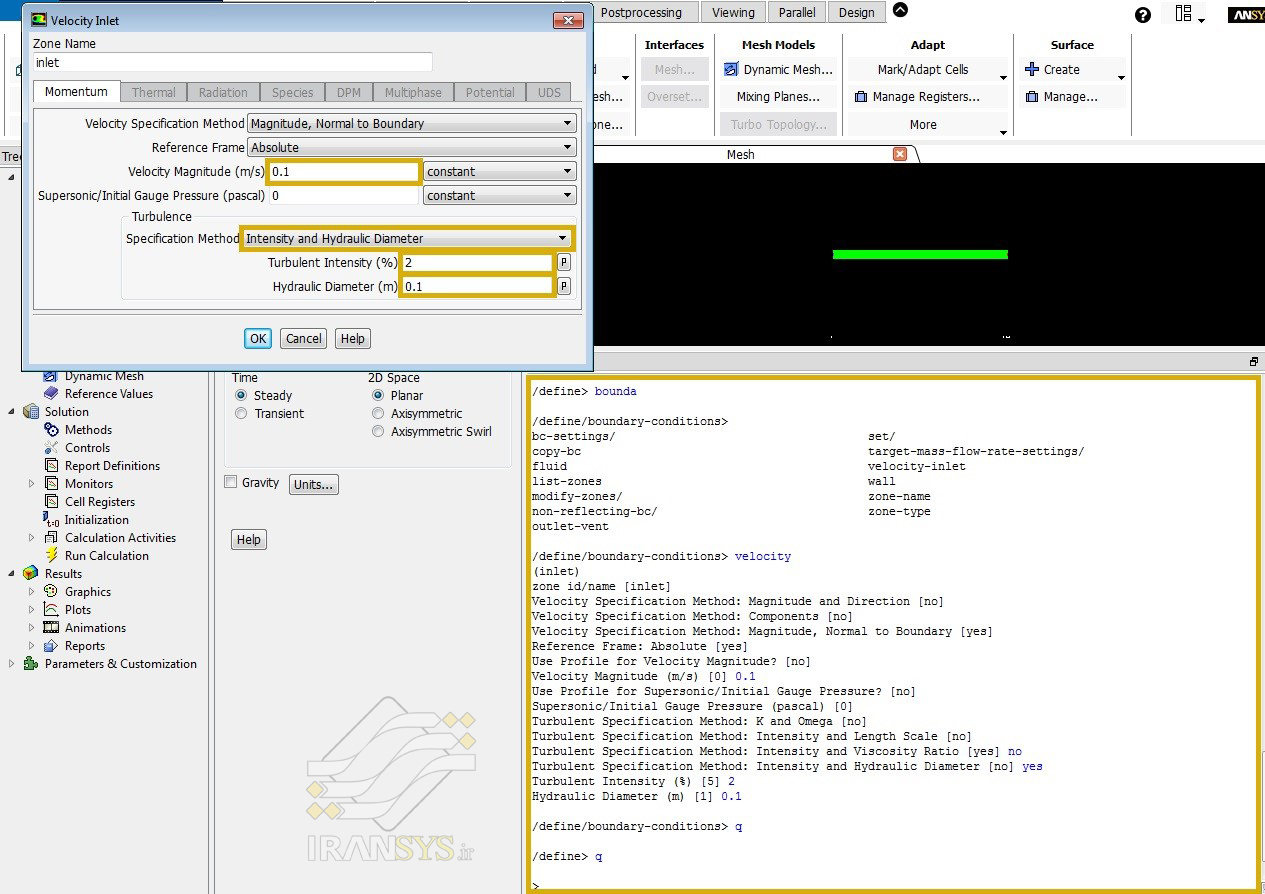Click the Surface Create plus icon
1265x894 pixels.
click(x=1032, y=70)
